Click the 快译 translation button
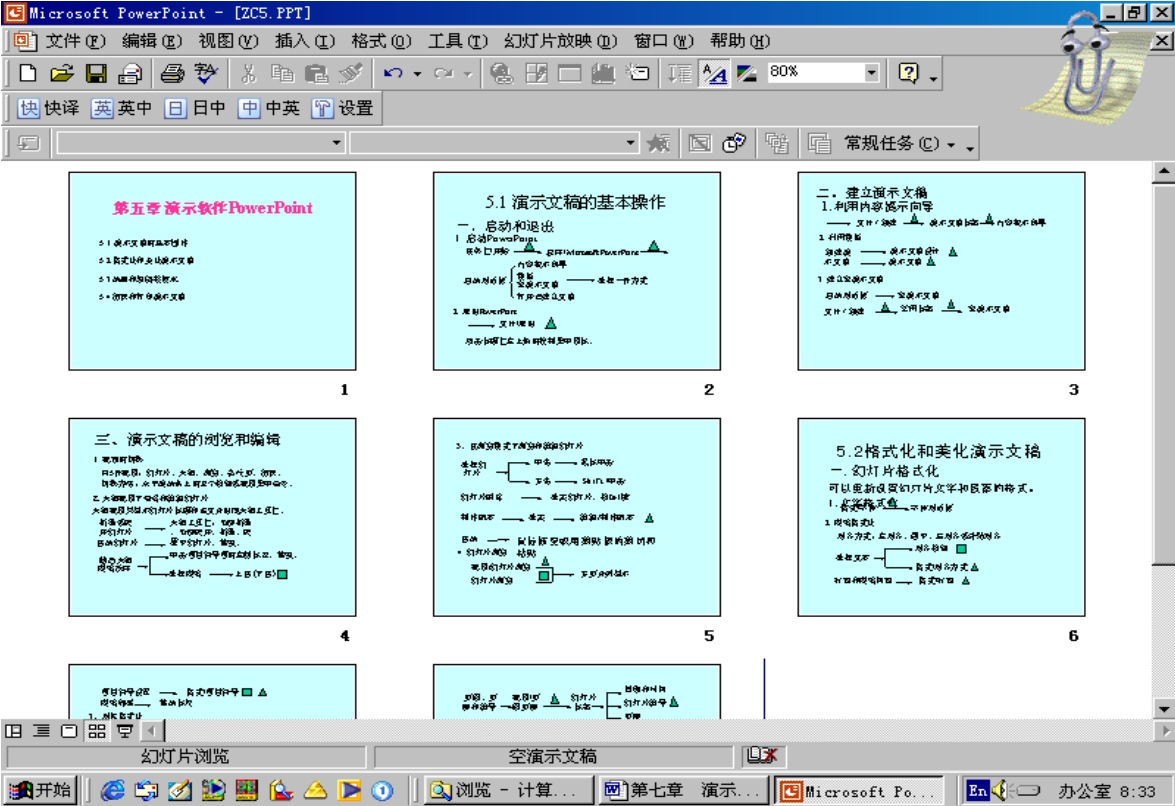Screen dimensions: 1175x806 49,108
